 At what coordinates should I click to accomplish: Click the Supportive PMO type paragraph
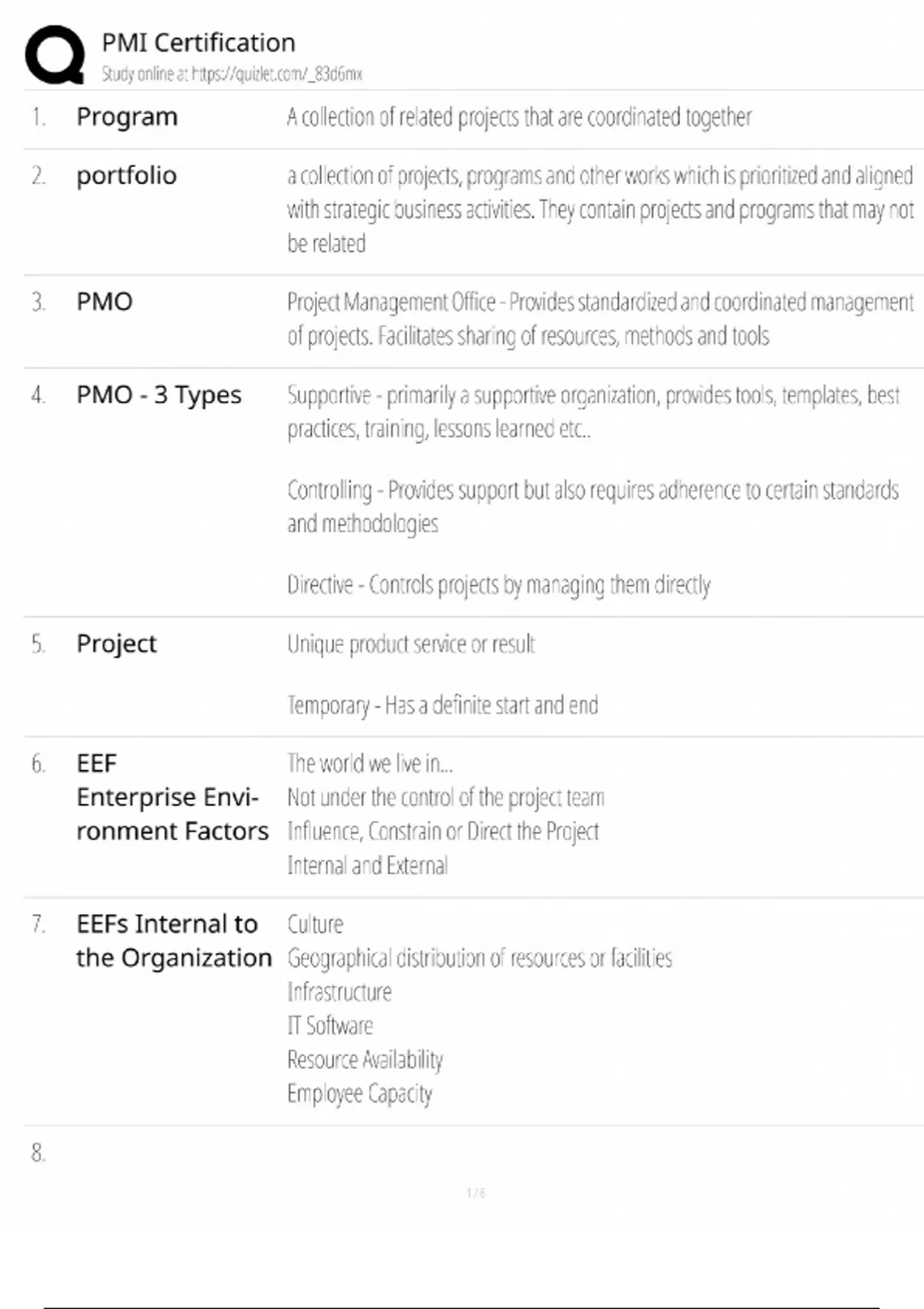pyautogui.click(x=593, y=412)
